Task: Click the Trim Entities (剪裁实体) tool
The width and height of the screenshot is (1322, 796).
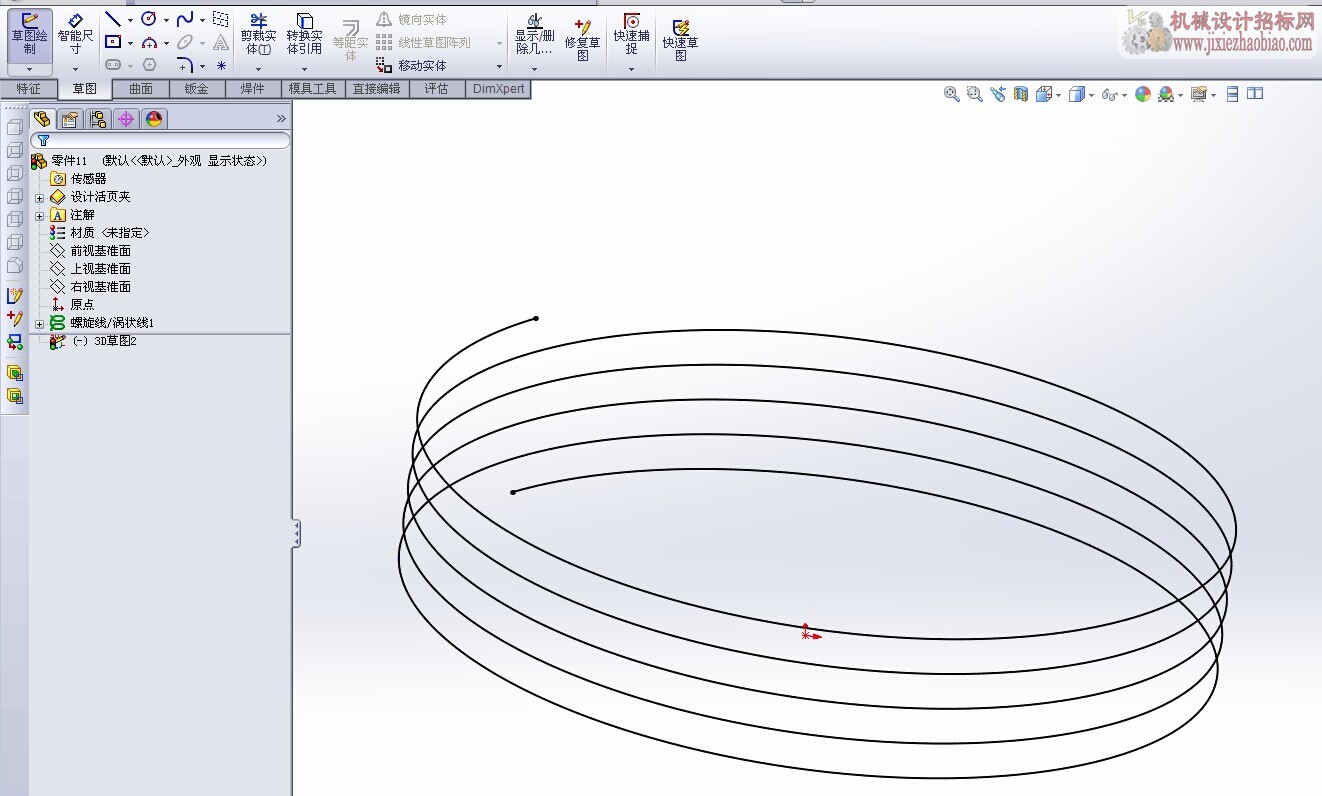Action: click(x=258, y=35)
